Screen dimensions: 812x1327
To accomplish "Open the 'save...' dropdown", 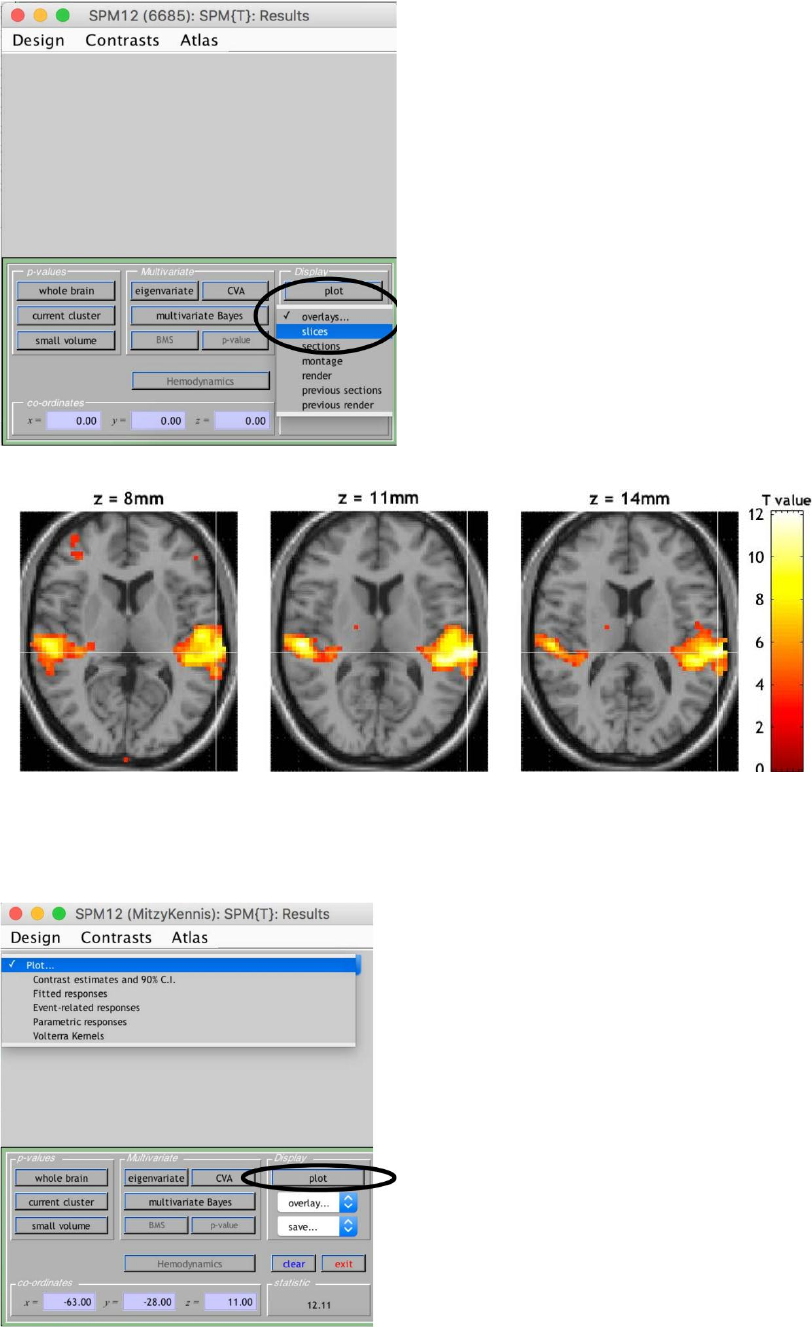I will (316, 1226).
